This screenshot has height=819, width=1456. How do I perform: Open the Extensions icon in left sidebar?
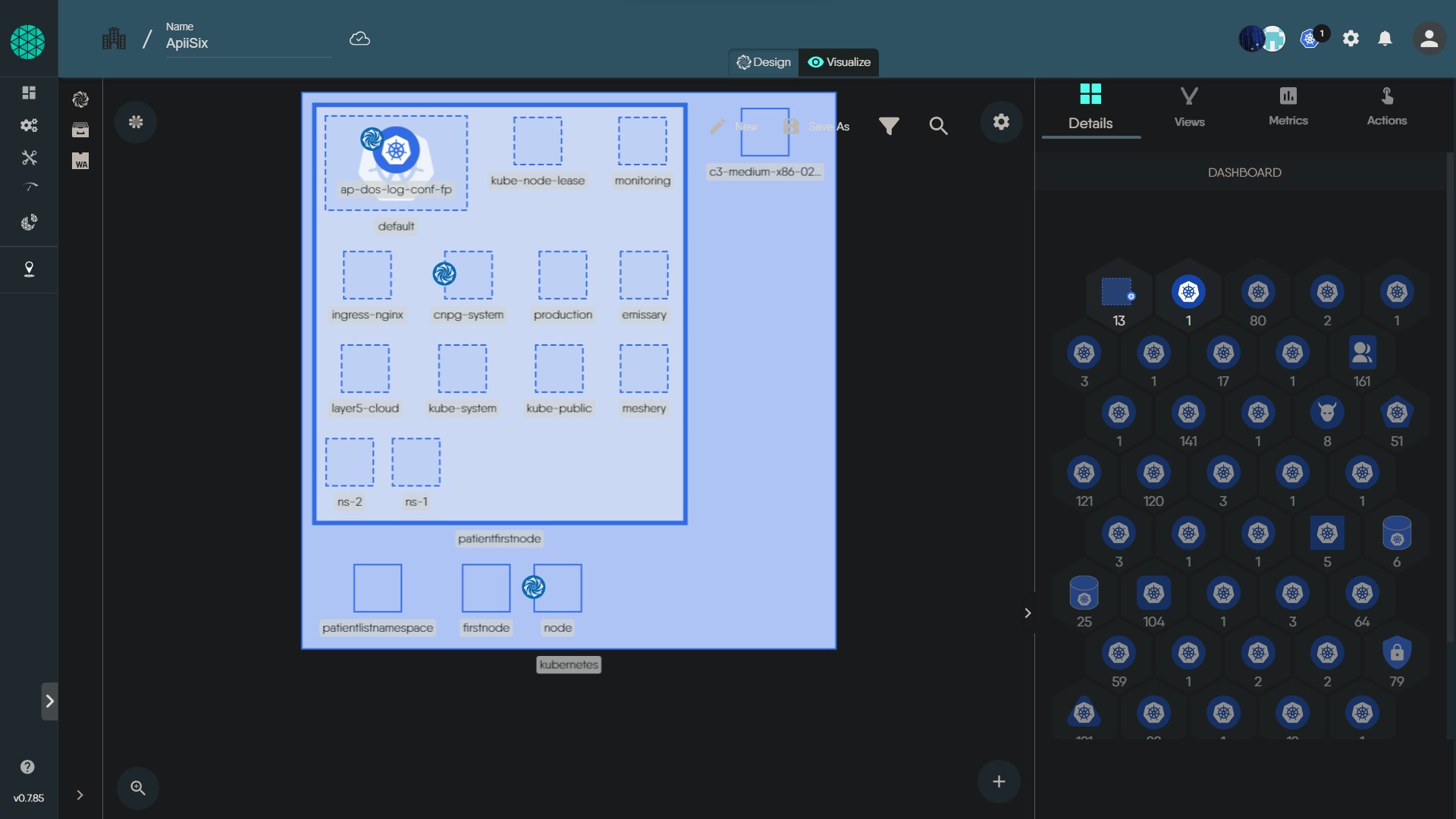(29, 222)
